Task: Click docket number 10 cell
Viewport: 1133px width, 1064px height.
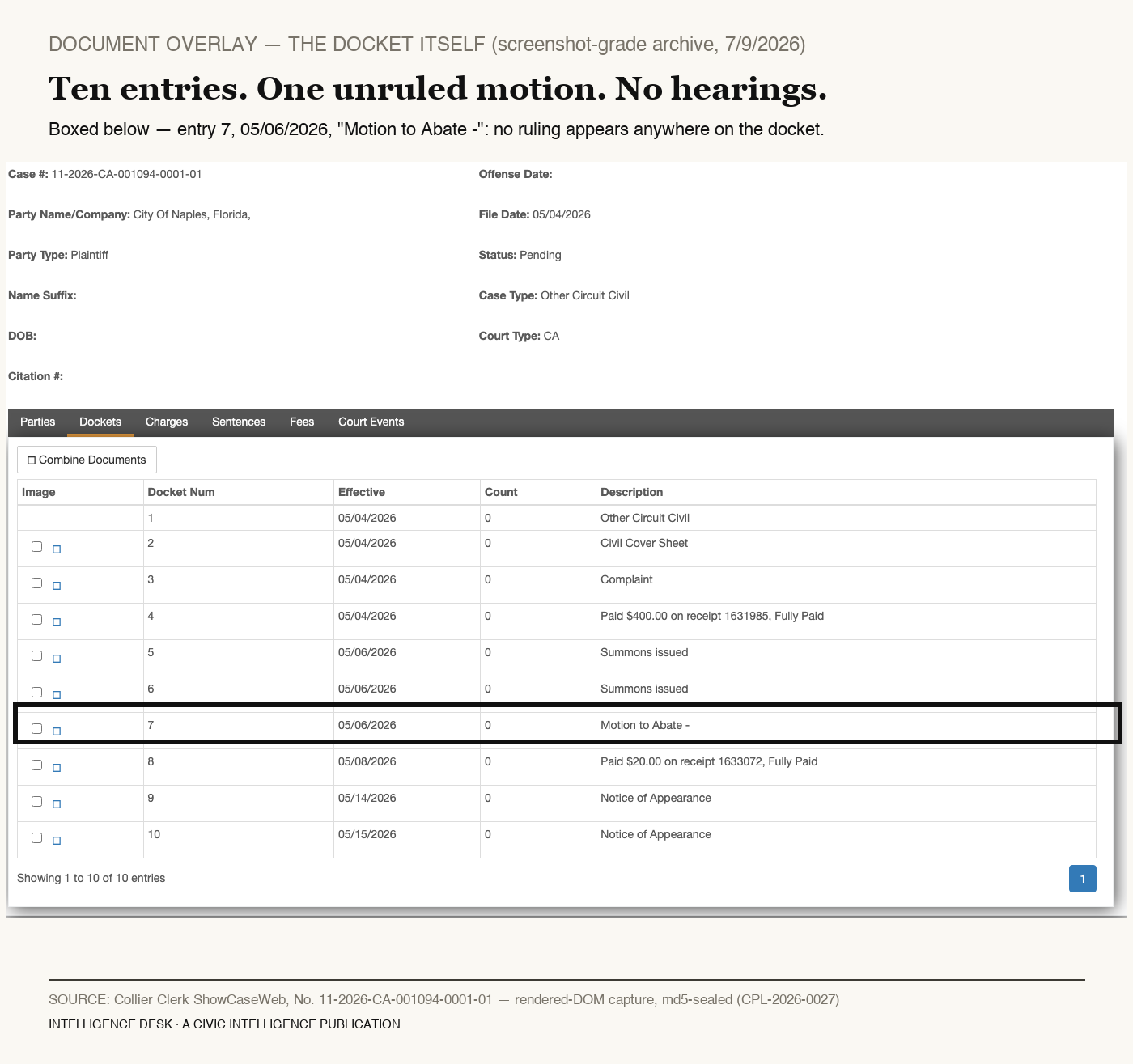Action: [239, 840]
